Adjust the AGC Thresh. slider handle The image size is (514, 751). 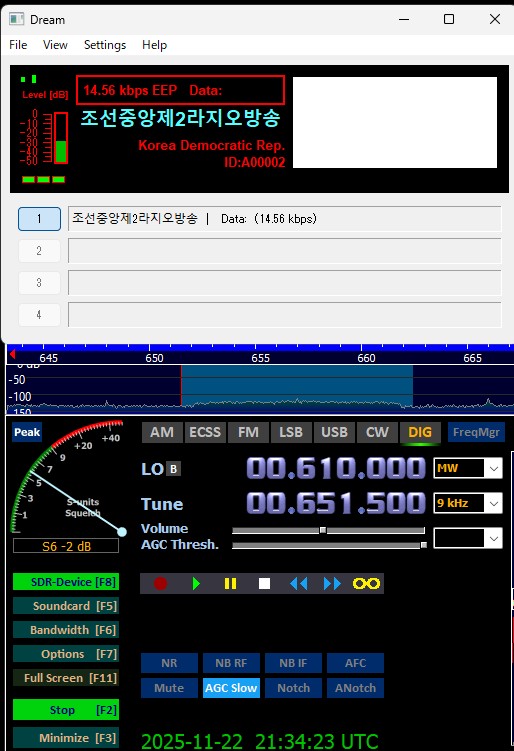(423, 545)
